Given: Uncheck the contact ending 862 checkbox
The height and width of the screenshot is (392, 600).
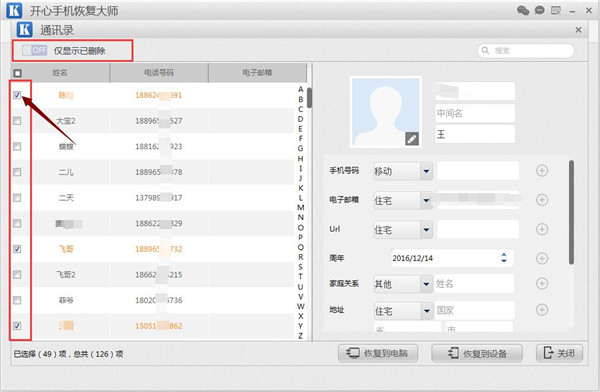Looking at the screenshot, I should tap(17, 326).
